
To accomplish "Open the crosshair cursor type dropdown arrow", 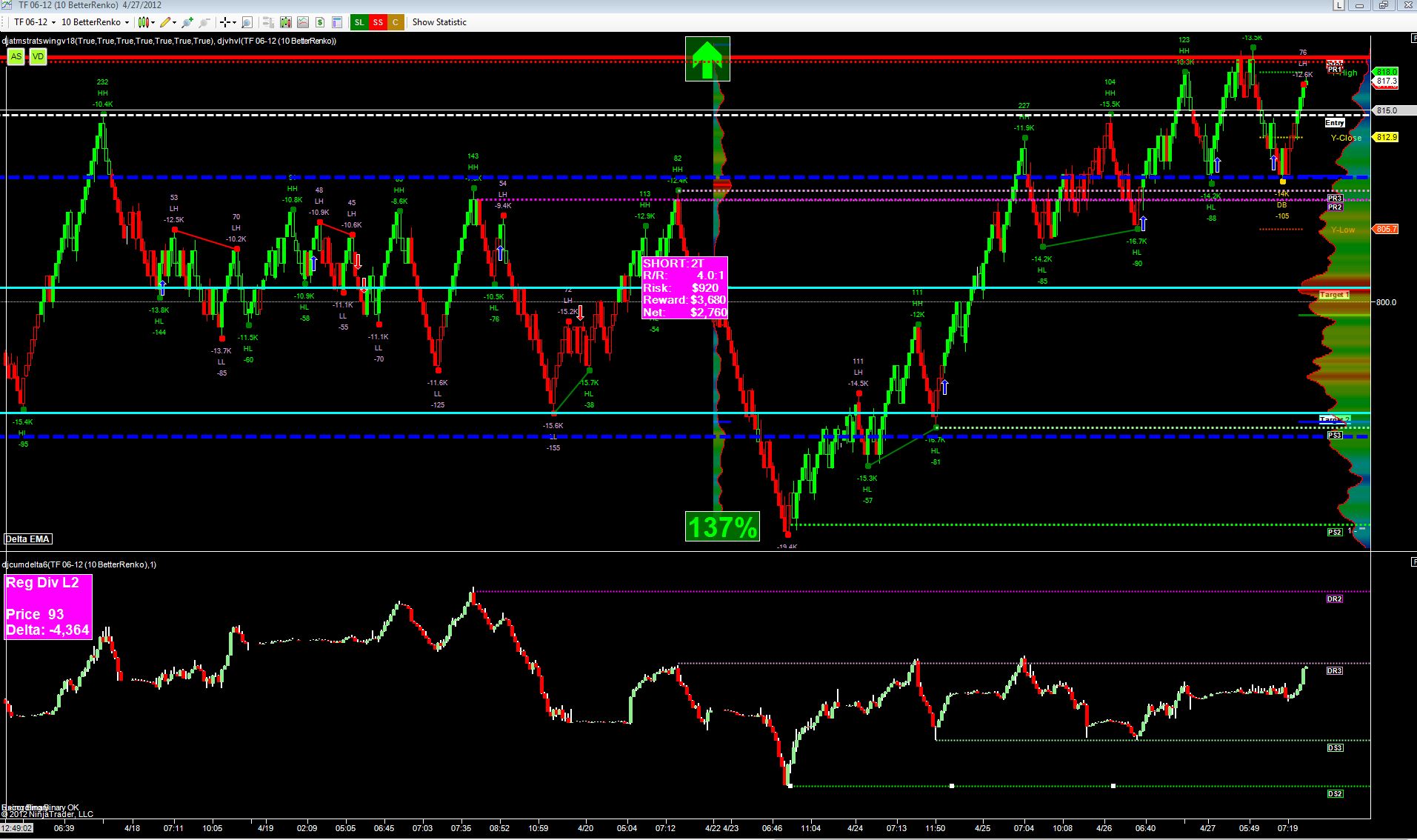I will (x=234, y=22).
